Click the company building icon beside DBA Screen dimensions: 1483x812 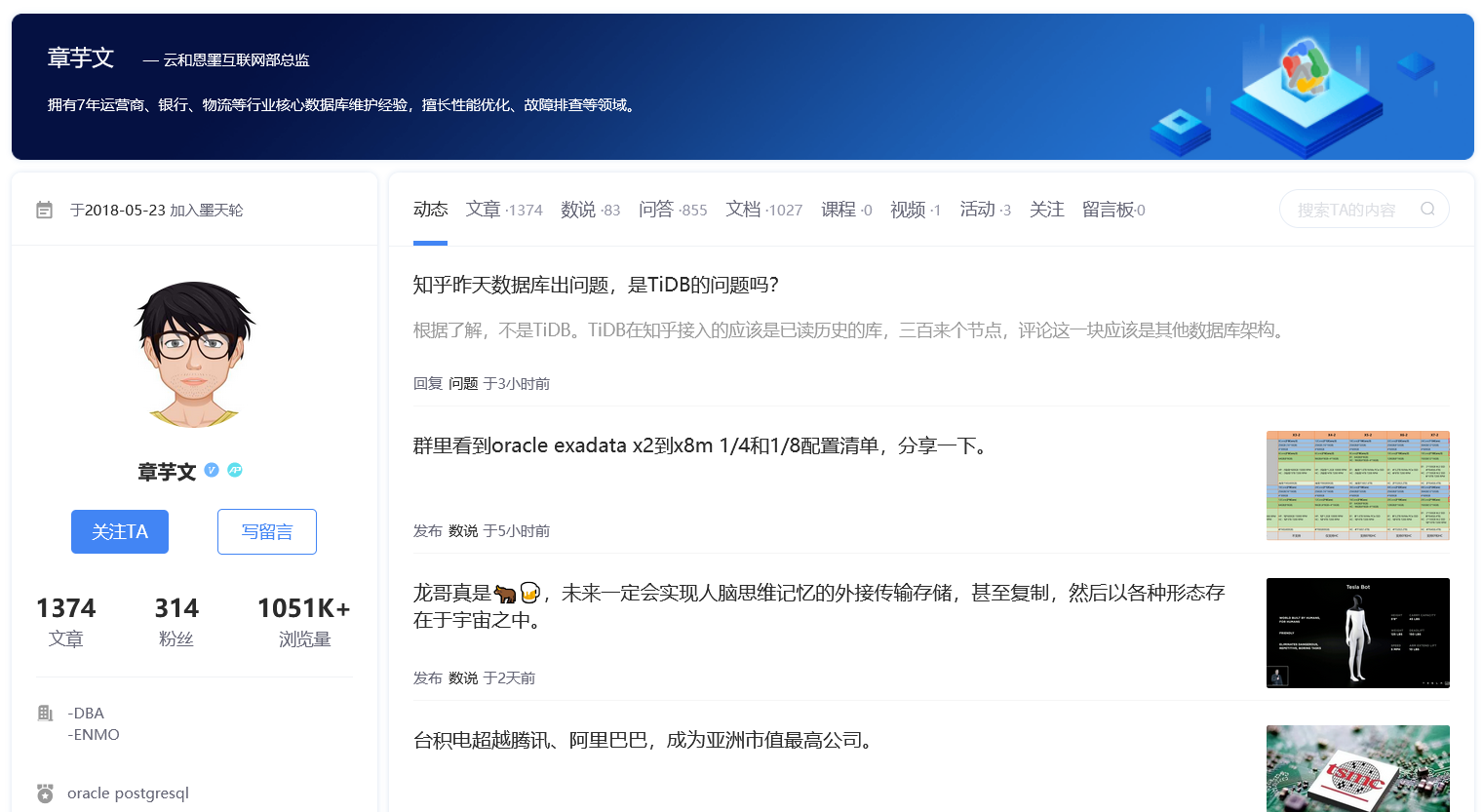pyautogui.click(x=45, y=713)
